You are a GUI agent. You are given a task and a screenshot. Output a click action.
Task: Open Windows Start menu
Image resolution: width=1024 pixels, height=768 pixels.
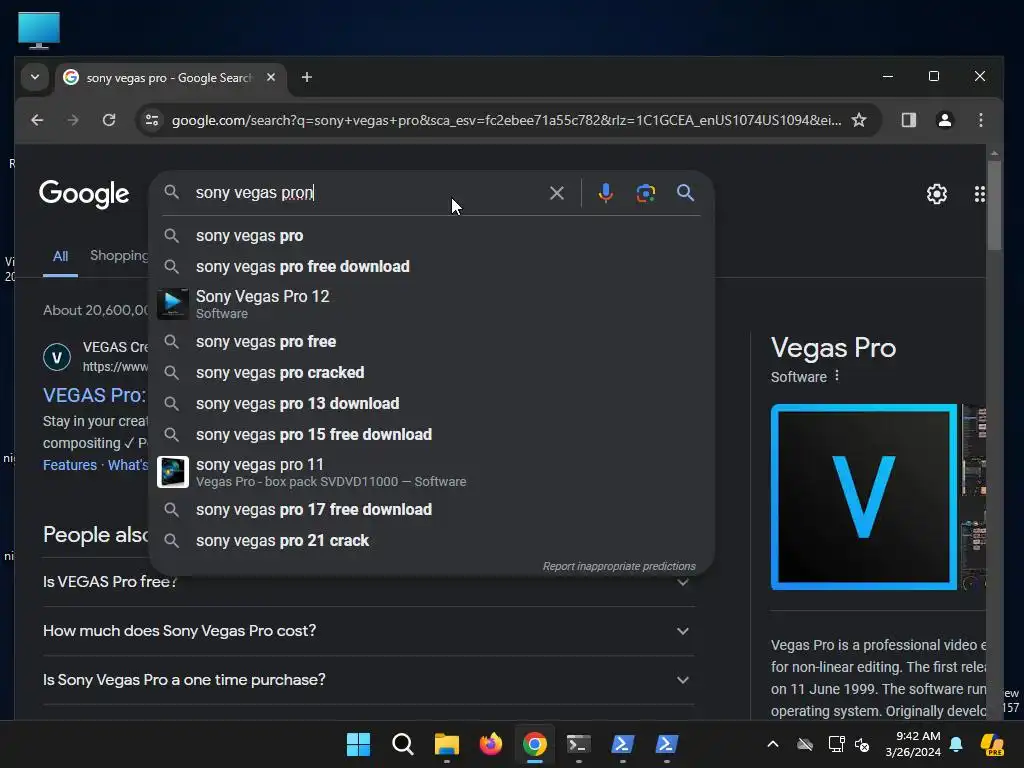(x=359, y=744)
